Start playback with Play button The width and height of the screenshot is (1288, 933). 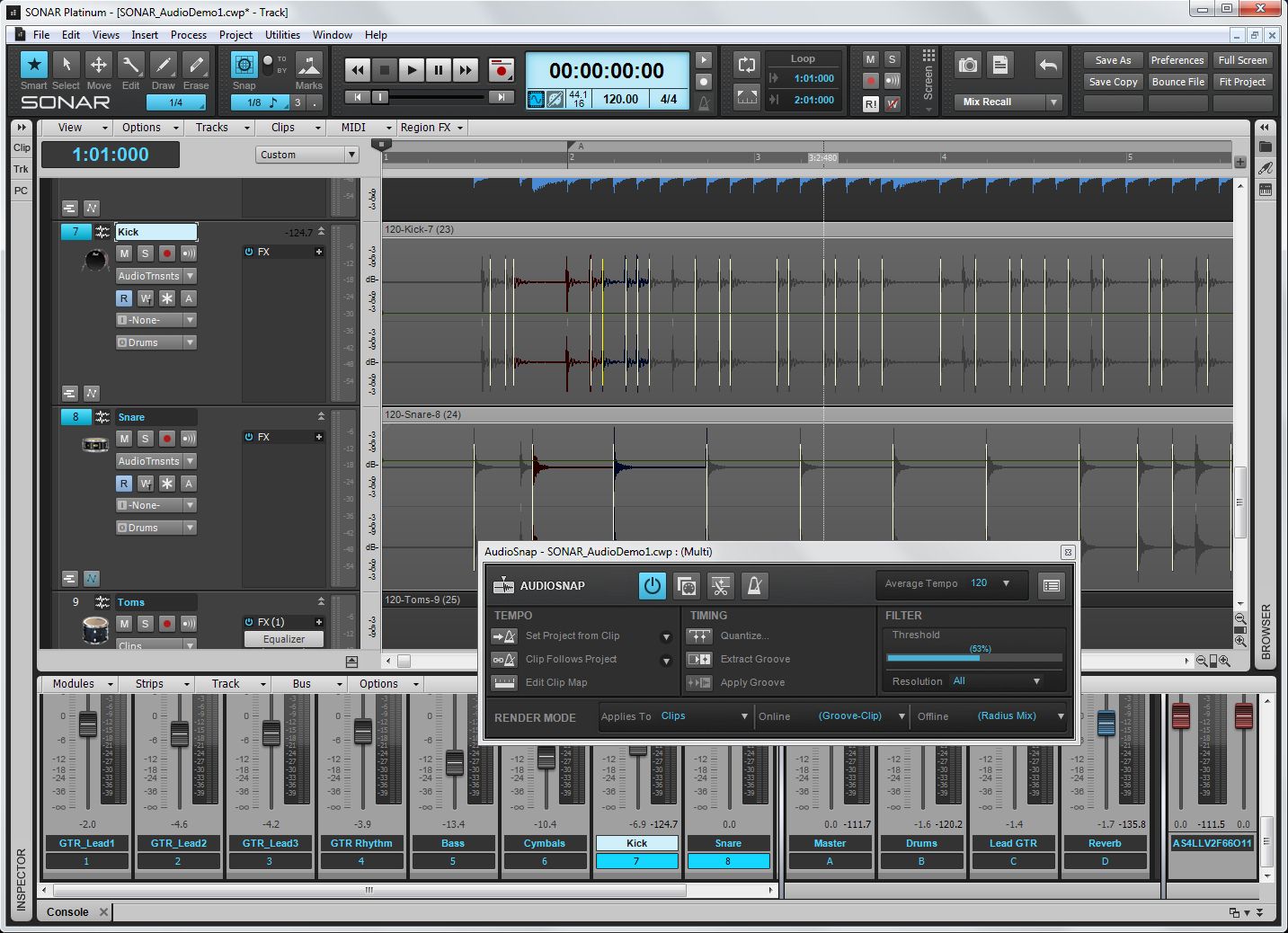pyautogui.click(x=412, y=70)
